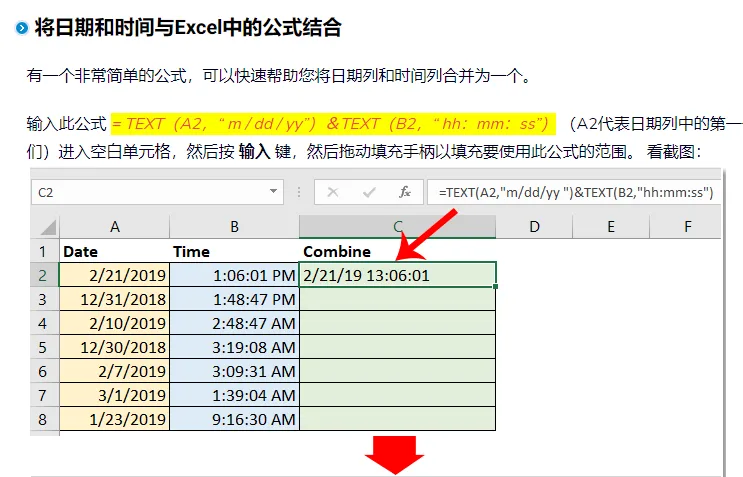Select row 4 header

tap(45, 323)
